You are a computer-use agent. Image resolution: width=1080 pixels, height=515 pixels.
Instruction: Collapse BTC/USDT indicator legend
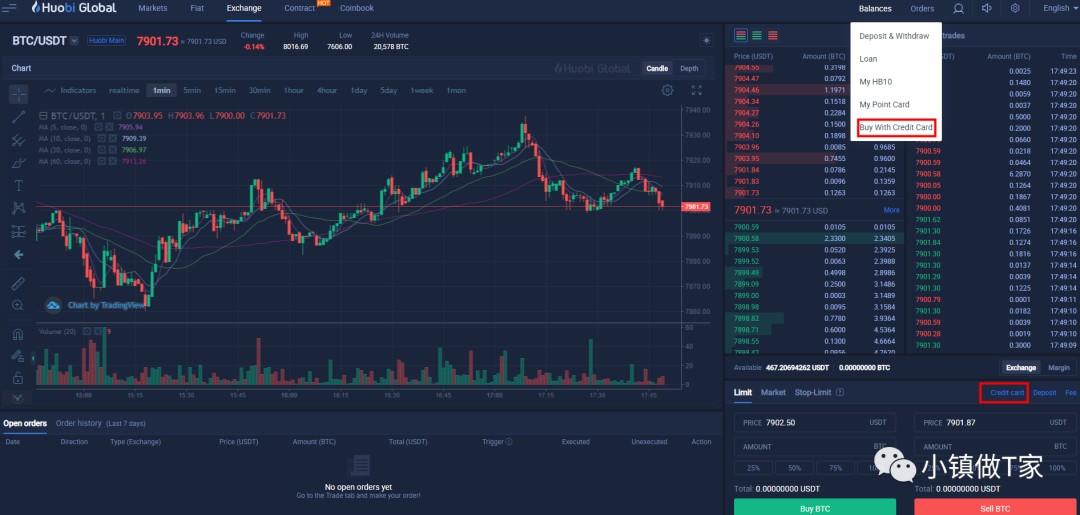click(x=44, y=116)
